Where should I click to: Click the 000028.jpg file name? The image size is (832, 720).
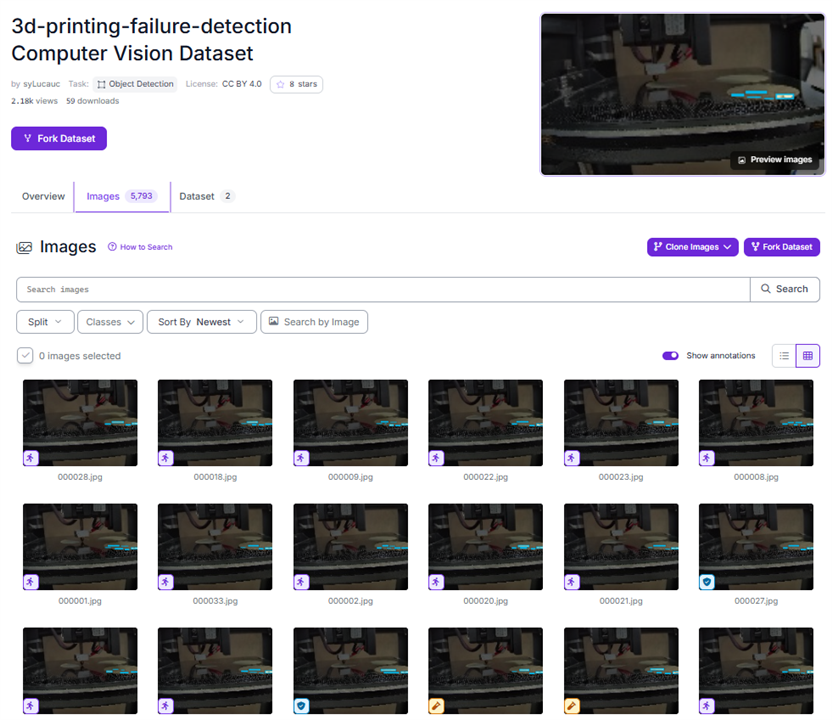[80, 477]
